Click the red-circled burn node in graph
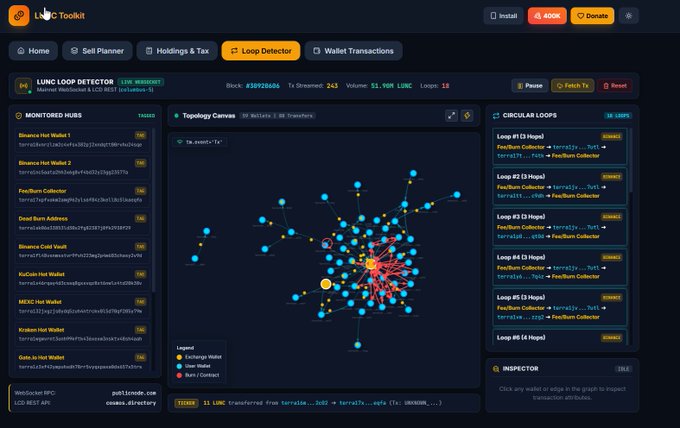The width and height of the screenshot is (680, 428). coord(327,243)
